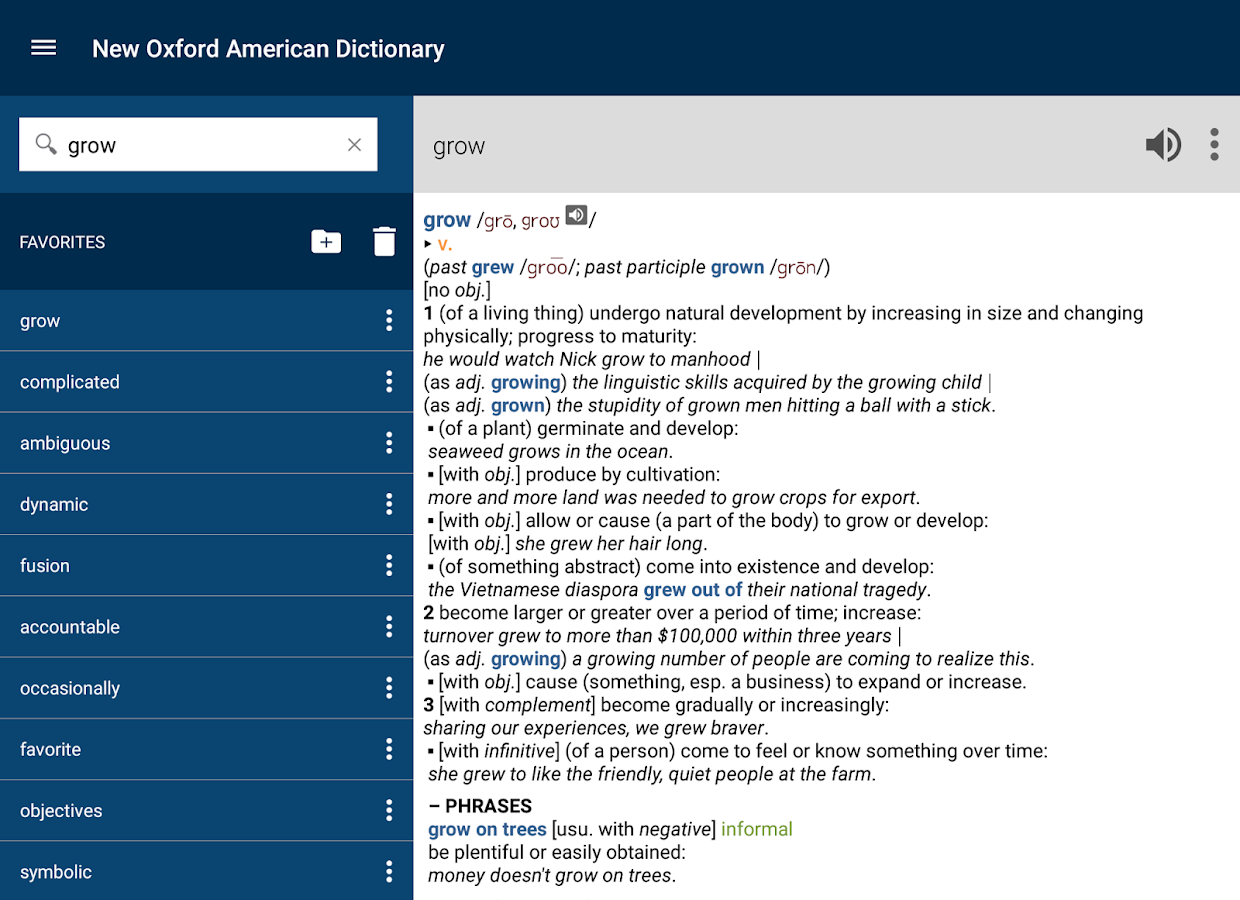Open options for the 'fusion' favorite
Screen dimensions: 1240x900
[389, 565]
